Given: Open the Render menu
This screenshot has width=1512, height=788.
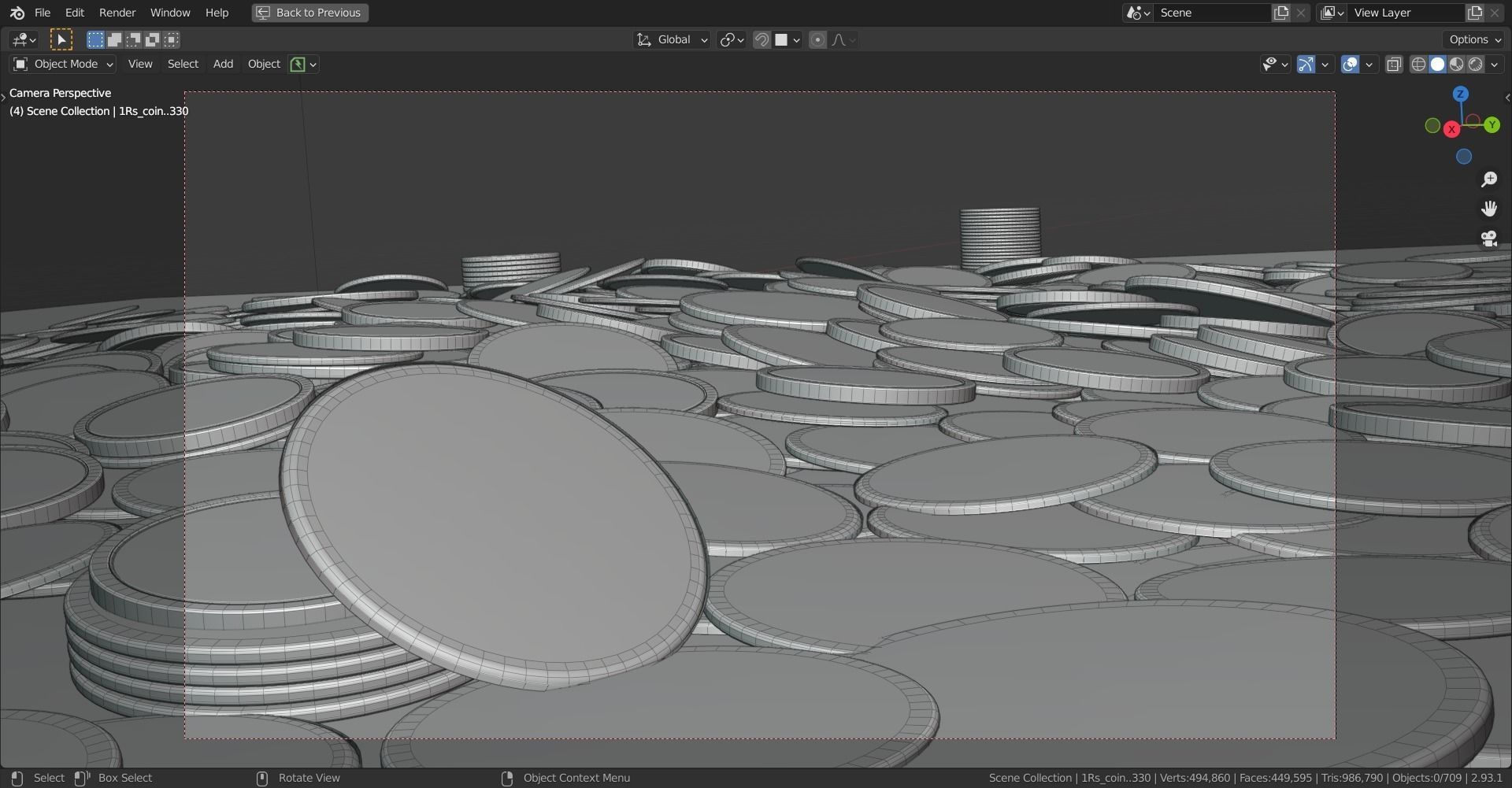Looking at the screenshot, I should (117, 13).
